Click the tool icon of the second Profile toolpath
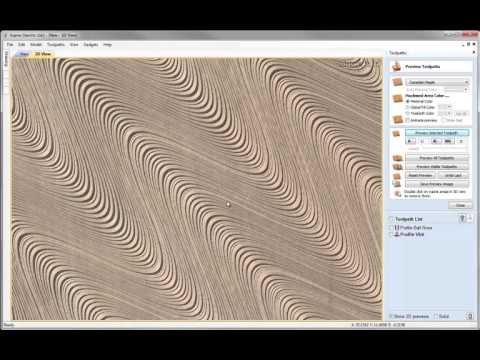This screenshot has height=360, width=480. point(397,234)
